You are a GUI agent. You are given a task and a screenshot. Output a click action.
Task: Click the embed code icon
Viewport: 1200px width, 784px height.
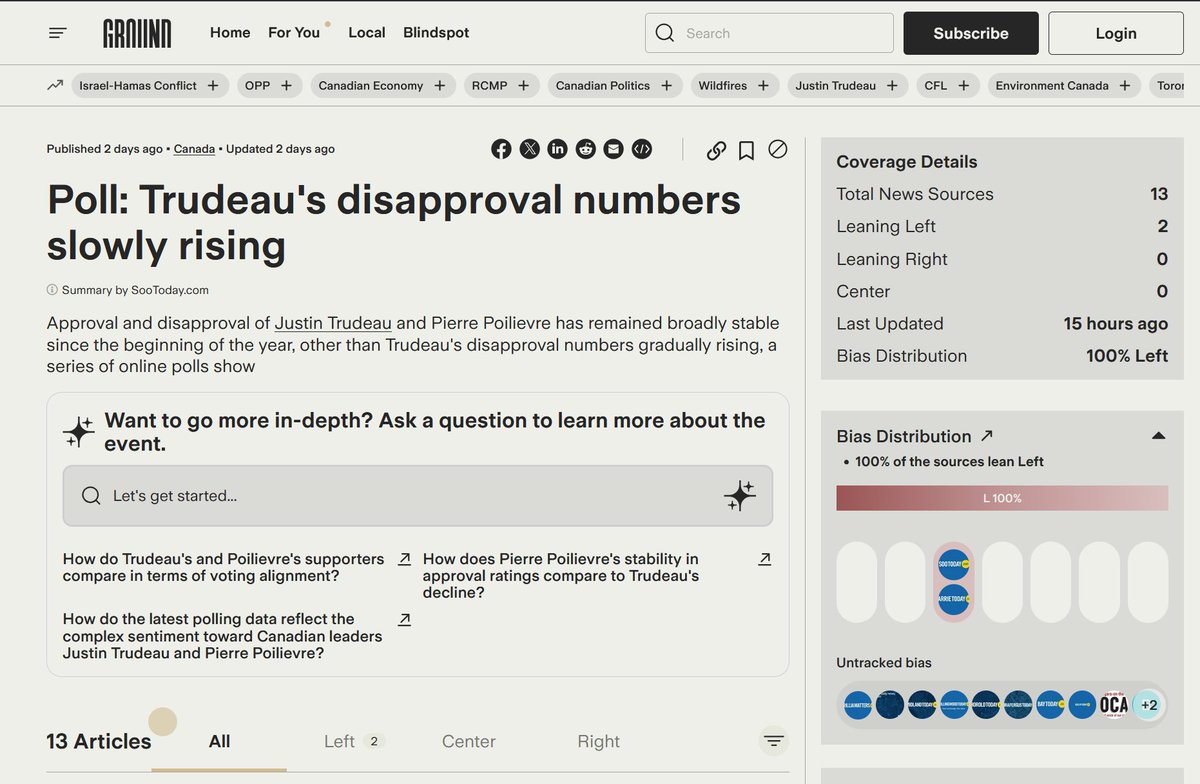(642, 149)
